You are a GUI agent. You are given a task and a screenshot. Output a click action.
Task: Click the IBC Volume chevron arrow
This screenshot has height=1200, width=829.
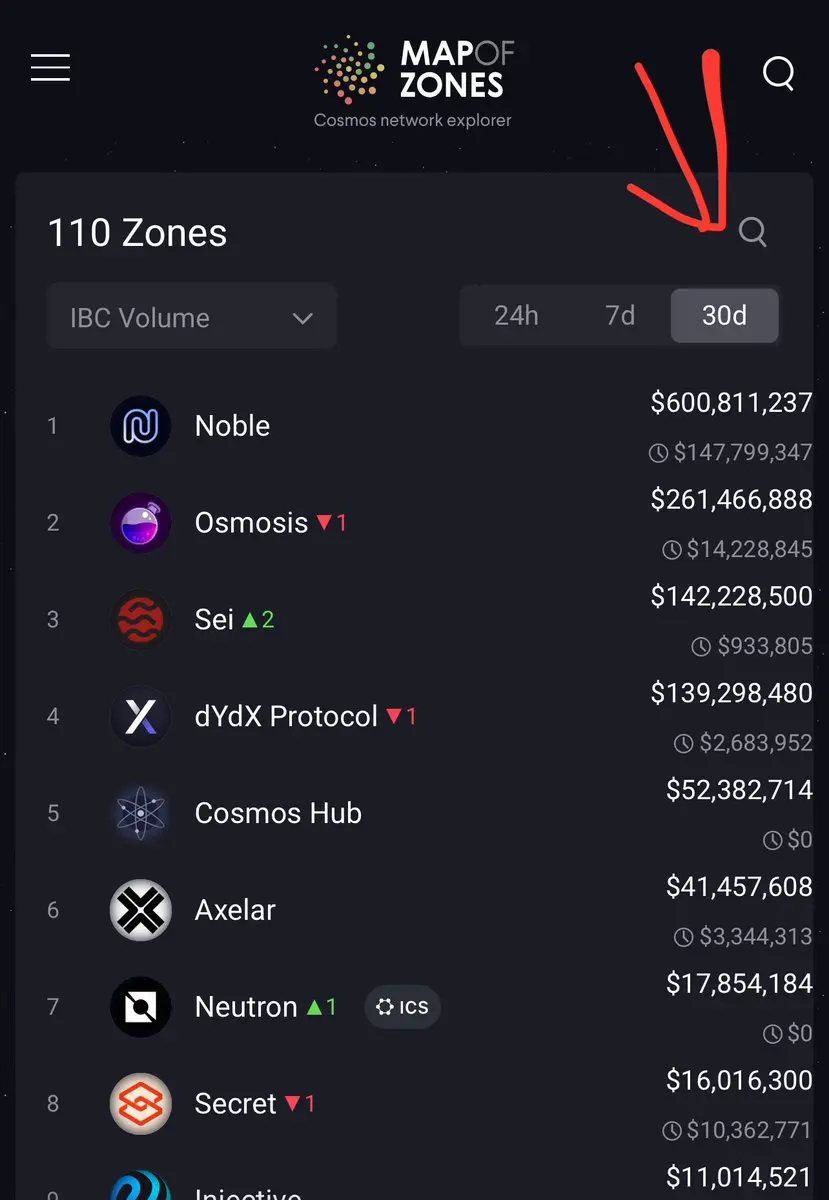(x=302, y=319)
